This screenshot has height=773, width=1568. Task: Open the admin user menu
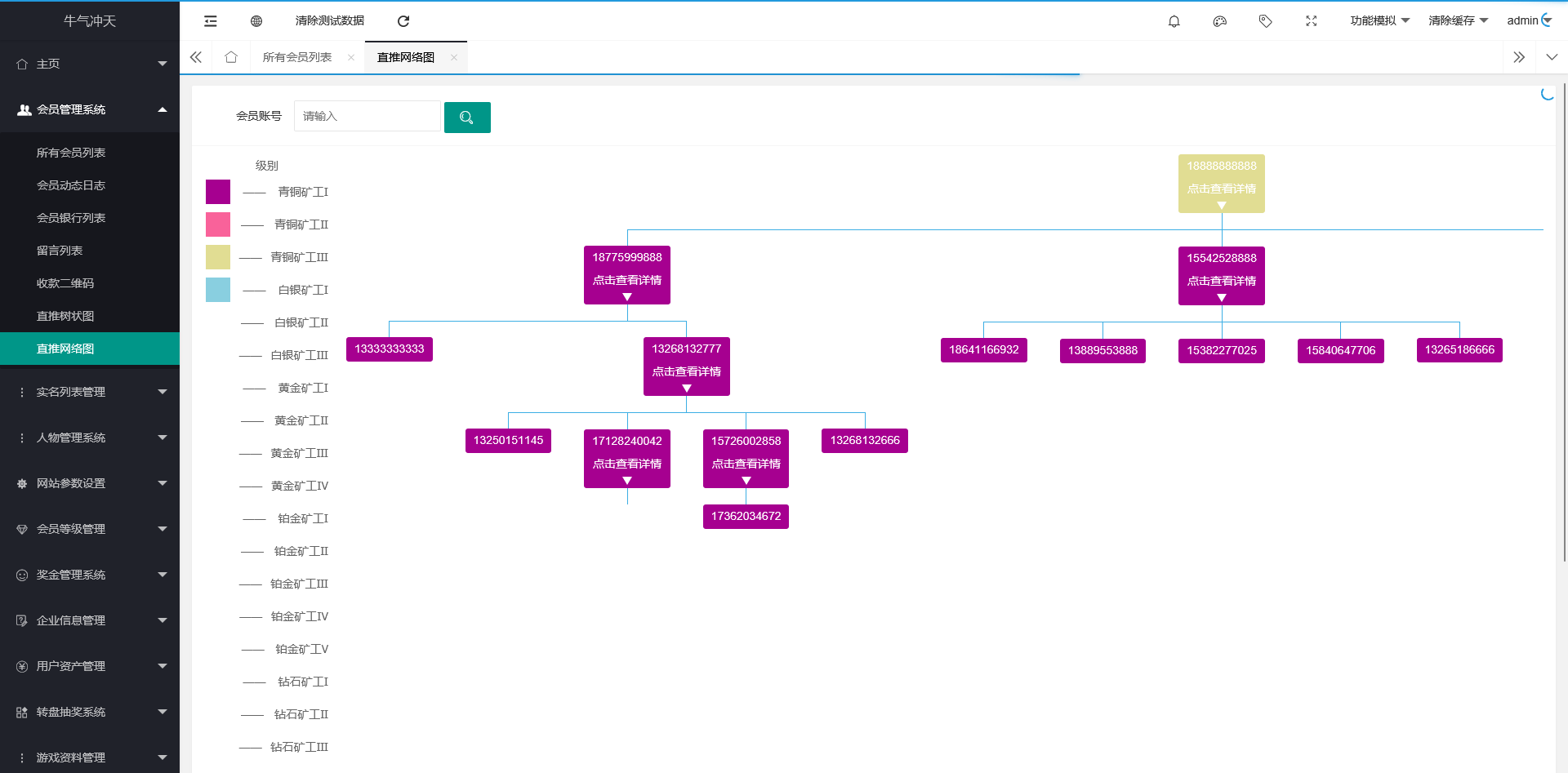coord(1529,21)
